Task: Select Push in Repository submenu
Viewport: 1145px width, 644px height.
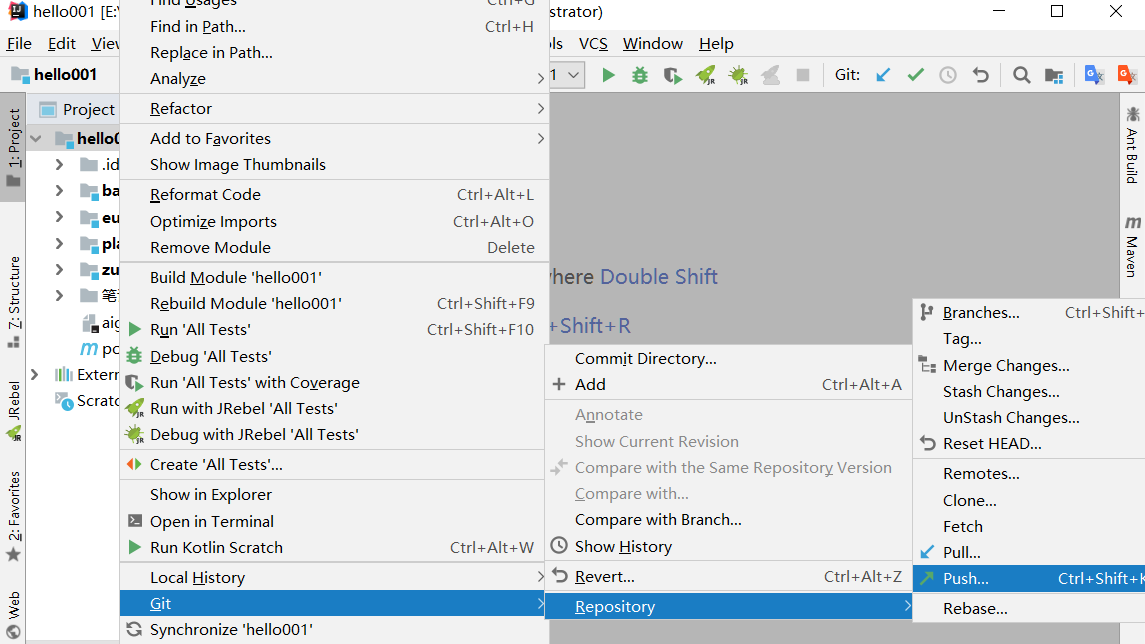Action: 1029,579
